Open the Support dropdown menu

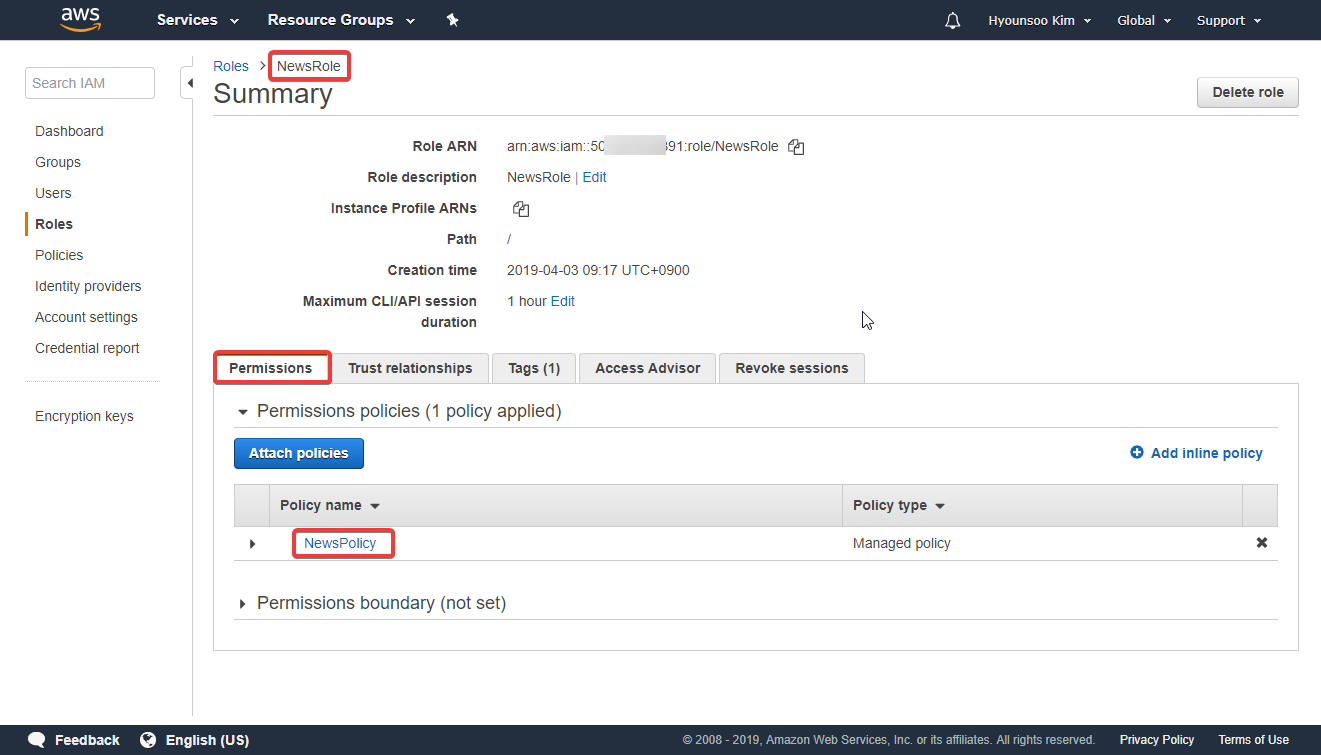tap(1229, 20)
